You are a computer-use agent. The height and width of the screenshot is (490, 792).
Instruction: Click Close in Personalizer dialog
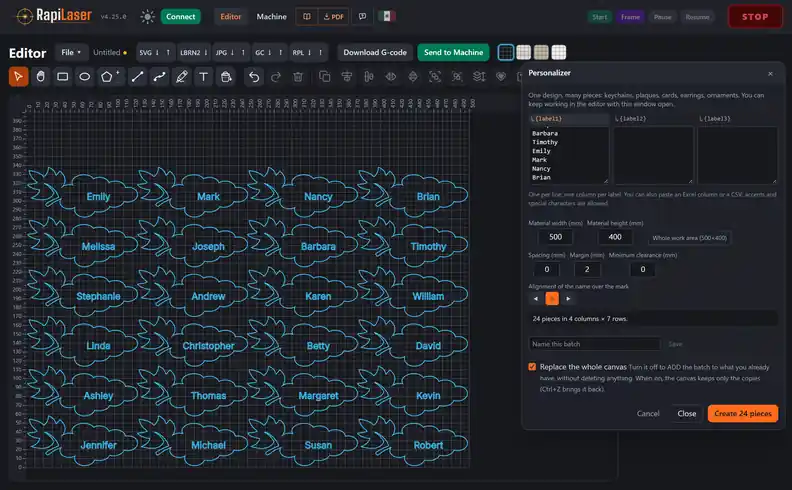pyautogui.click(x=686, y=413)
